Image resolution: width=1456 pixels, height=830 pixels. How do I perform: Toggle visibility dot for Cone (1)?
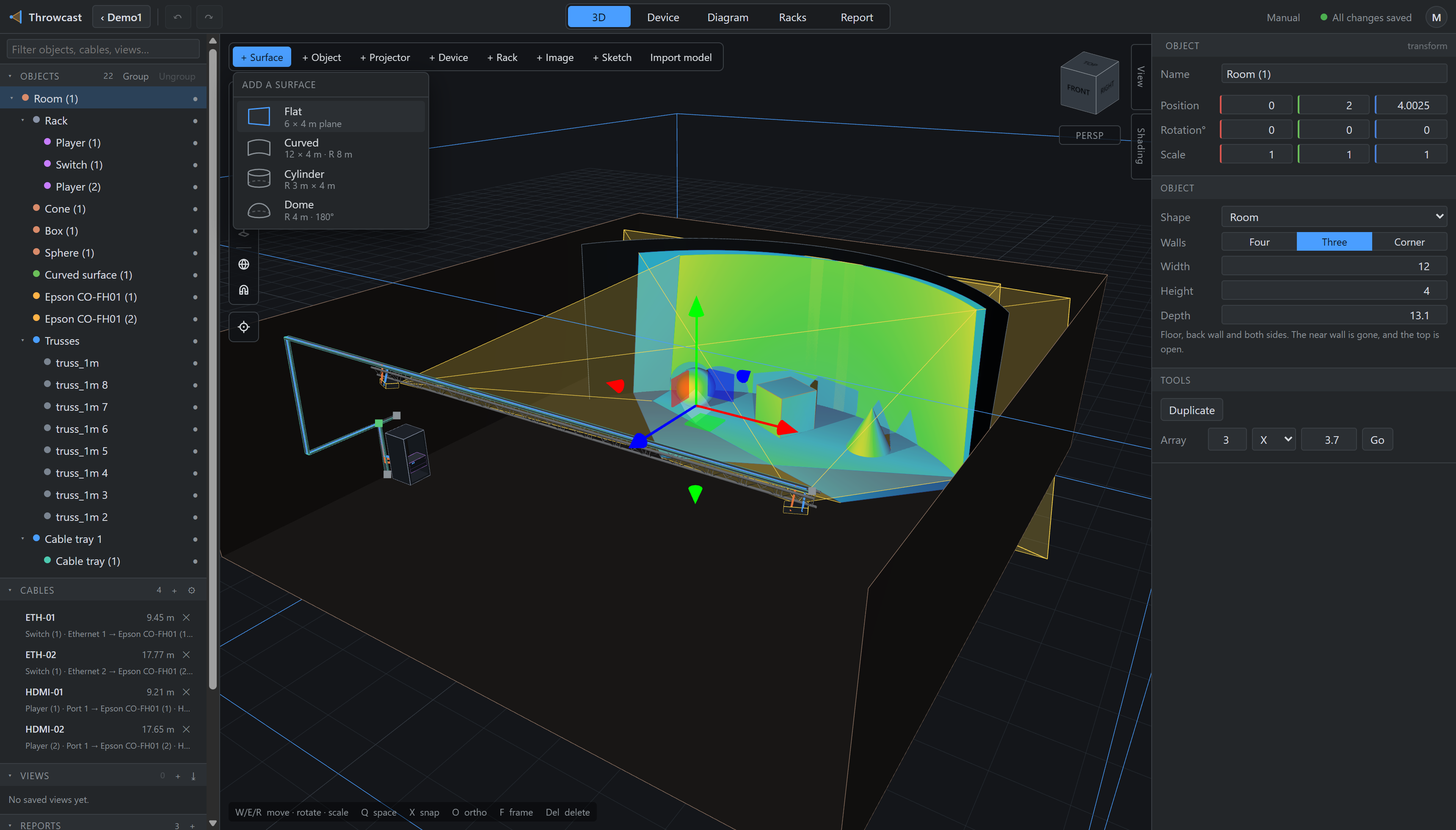pos(196,209)
